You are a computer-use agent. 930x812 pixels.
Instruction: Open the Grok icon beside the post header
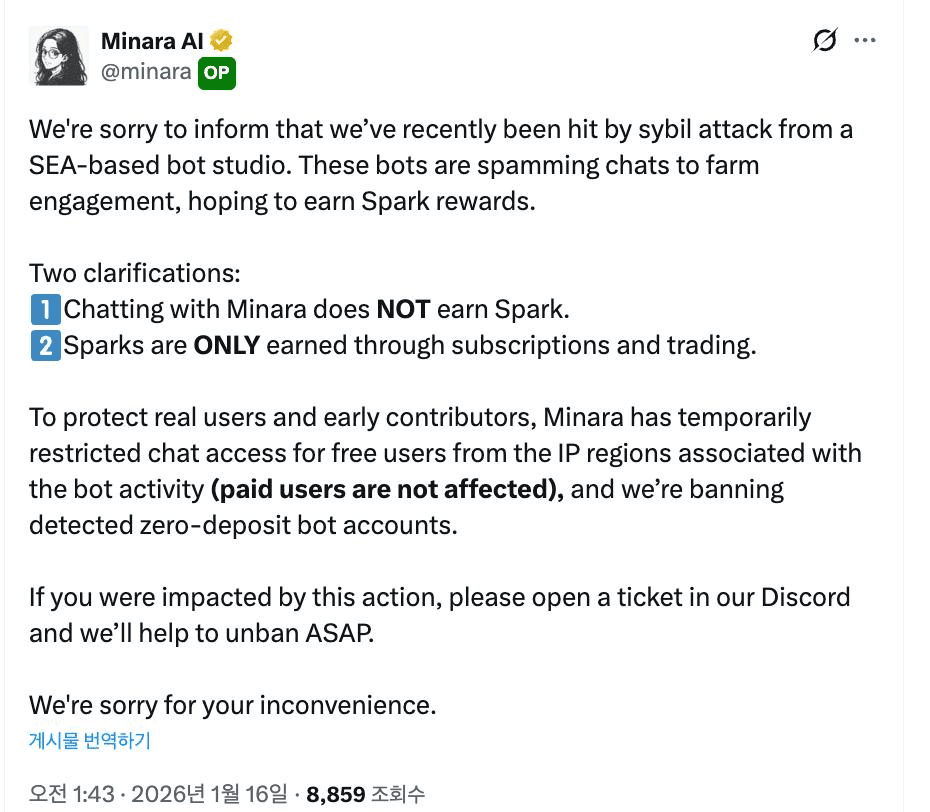[x=825, y=41]
